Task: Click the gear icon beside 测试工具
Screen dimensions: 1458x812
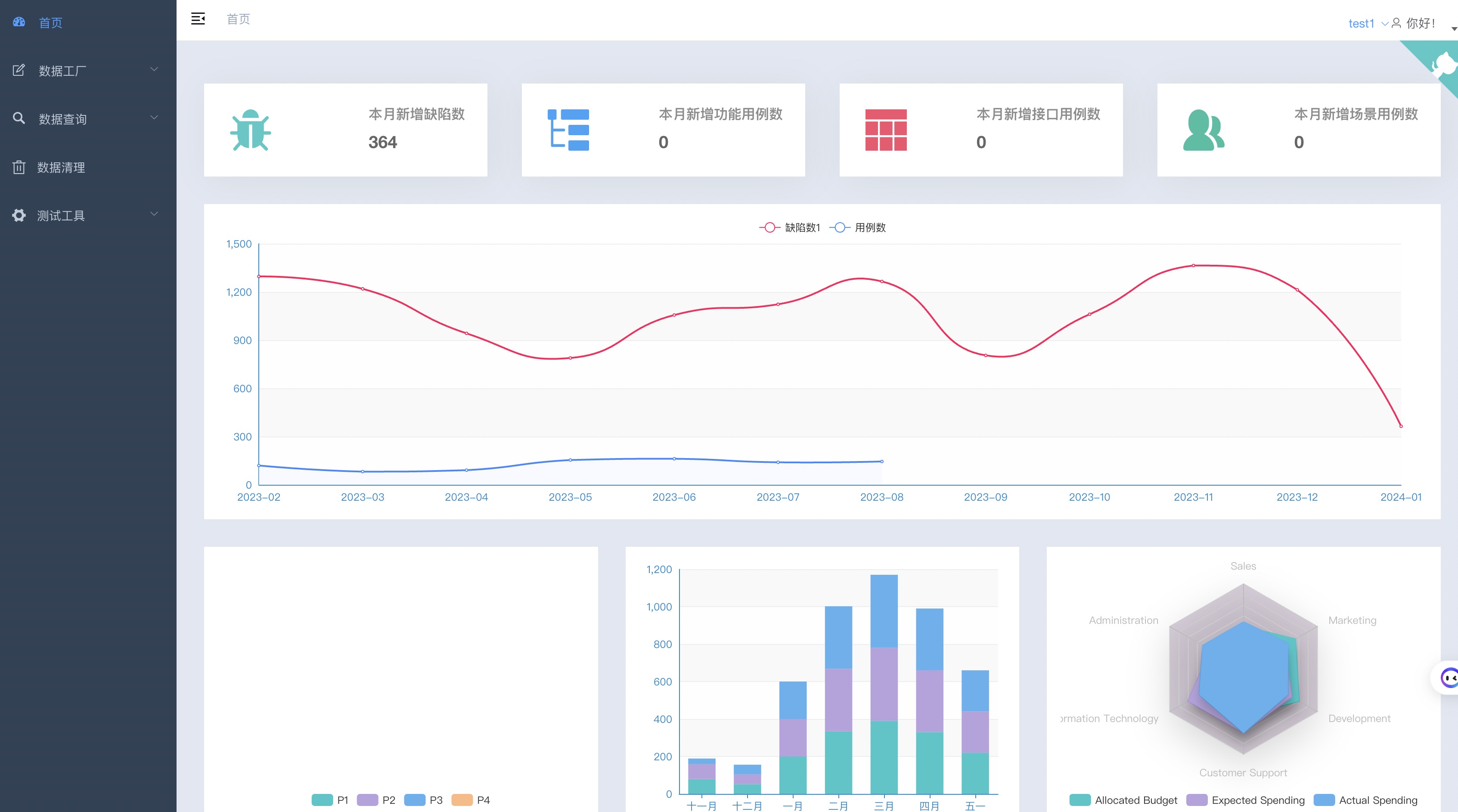Action: click(19, 215)
